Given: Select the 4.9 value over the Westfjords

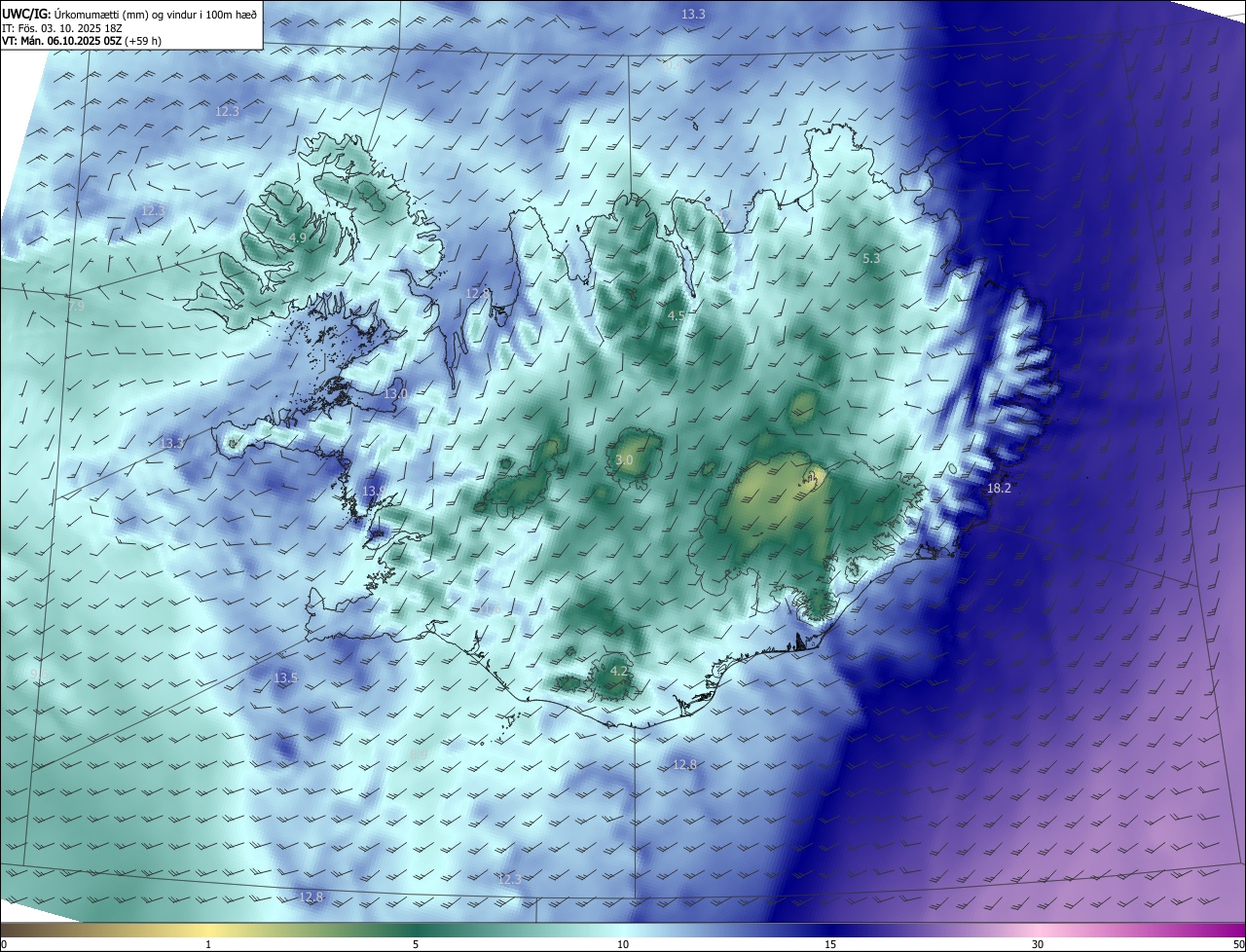Looking at the screenshot, I should [299, 238].
